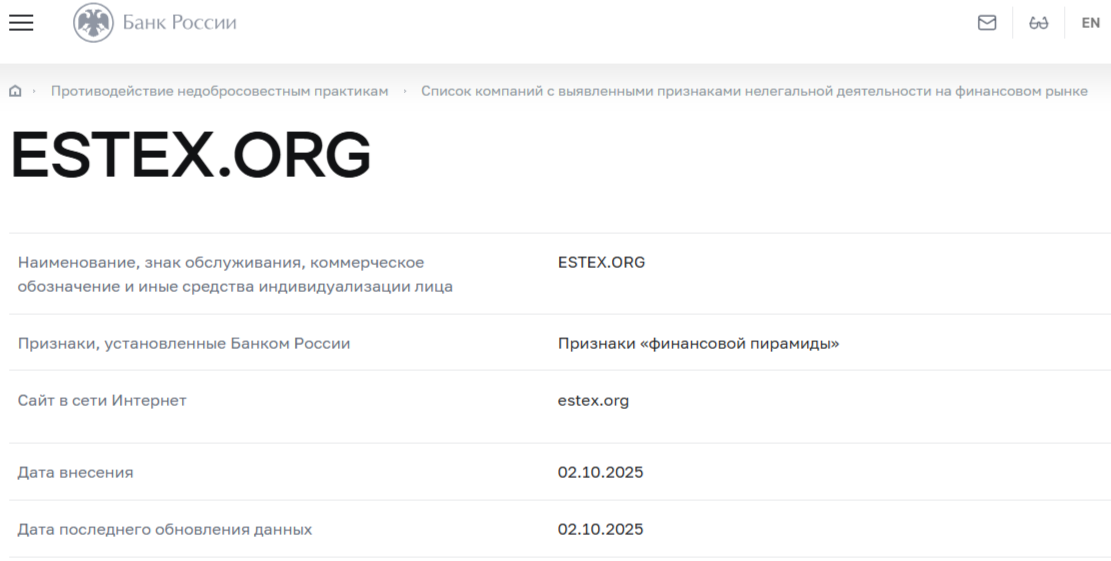Click the estex.org website value
The height and width of the screenshot is (561, 1111).
[x=593, y=401]
